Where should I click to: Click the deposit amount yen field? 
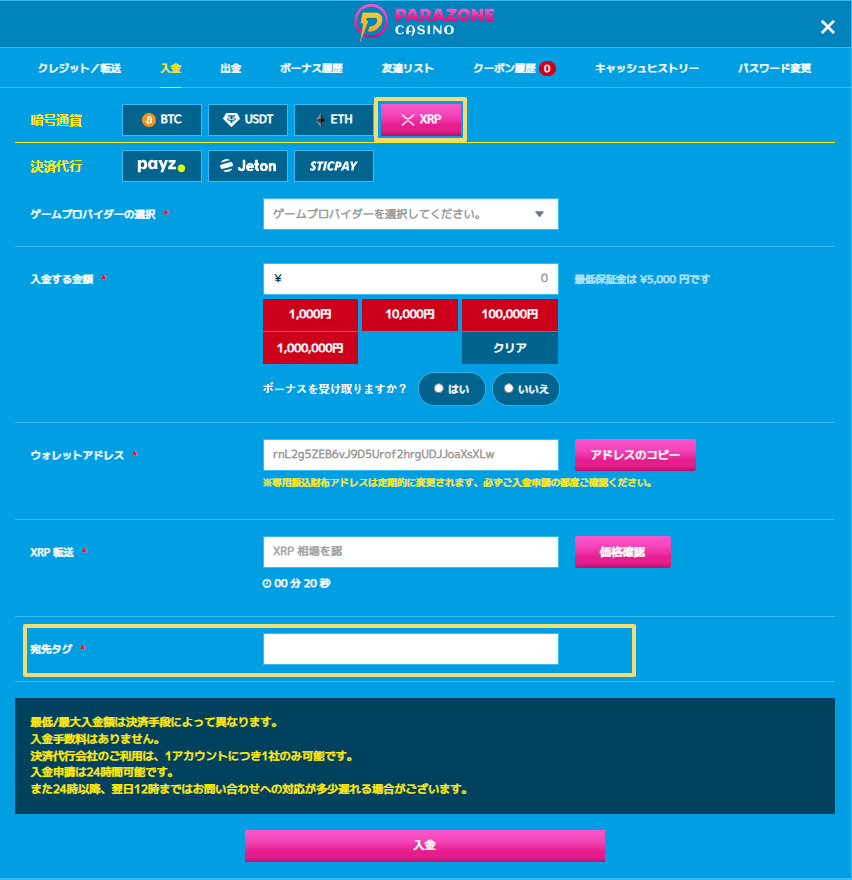click(x=411, y=278)
